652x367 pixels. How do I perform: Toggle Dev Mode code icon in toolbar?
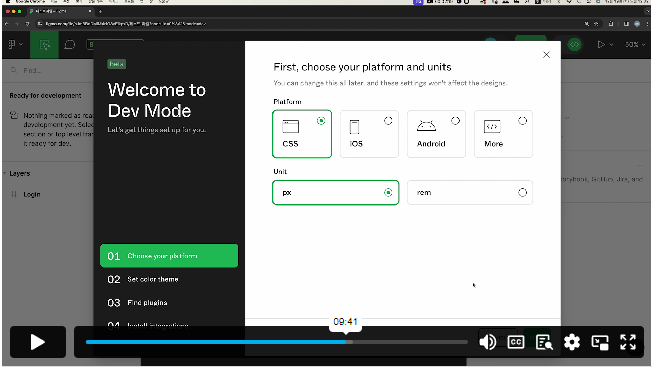point(574,44)
